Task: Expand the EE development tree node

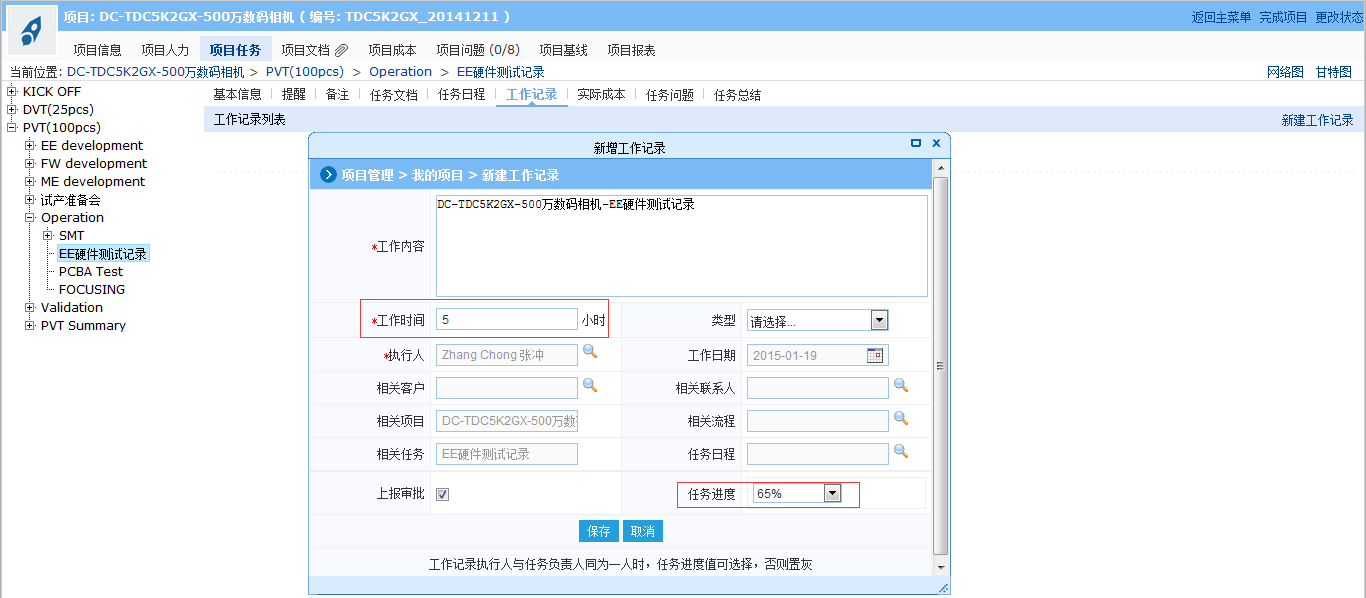Action: pyautogui.click(x=30, y=146)
